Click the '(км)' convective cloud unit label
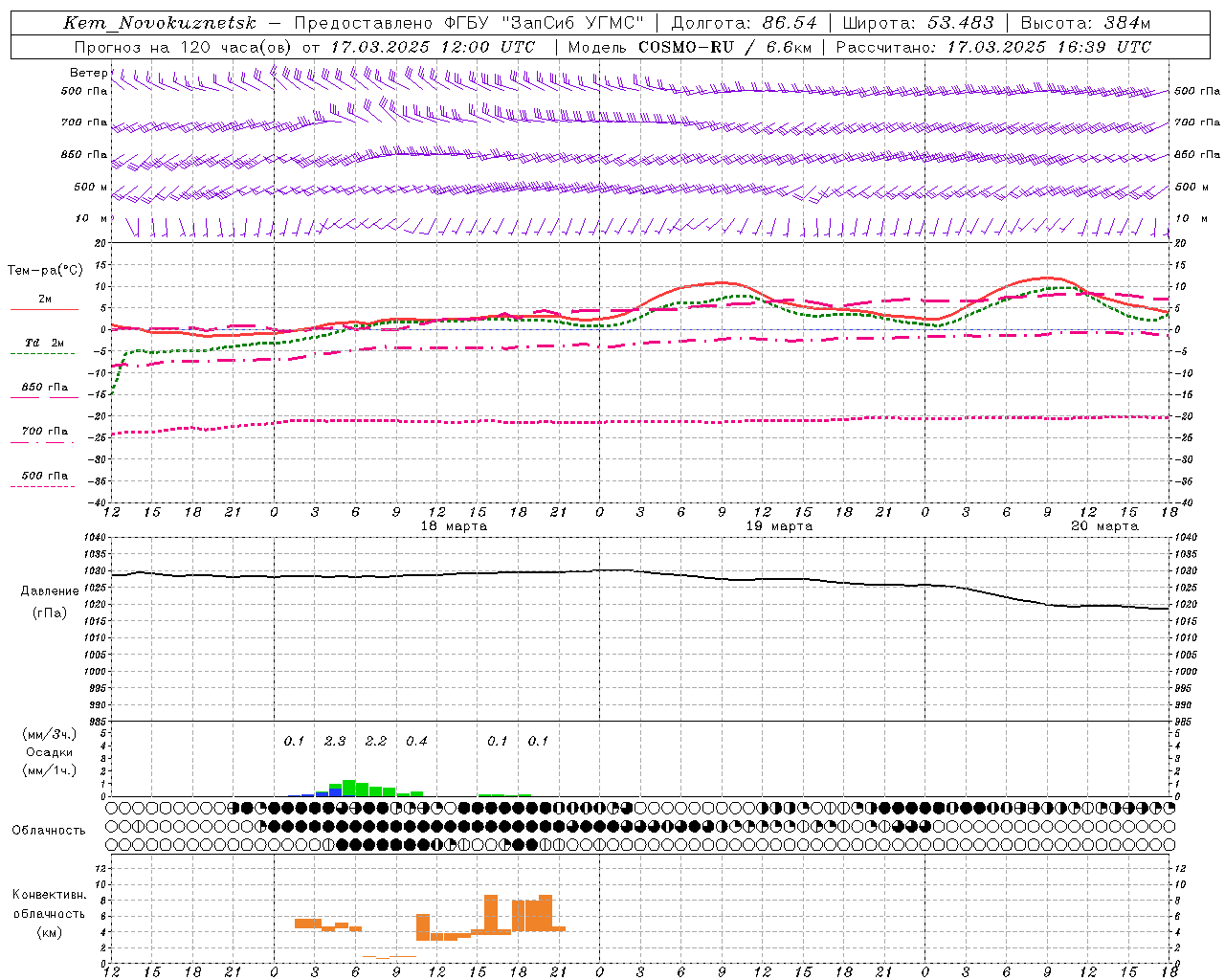Viewport: 1225px width, 980px height. click(x=50, y=932)
